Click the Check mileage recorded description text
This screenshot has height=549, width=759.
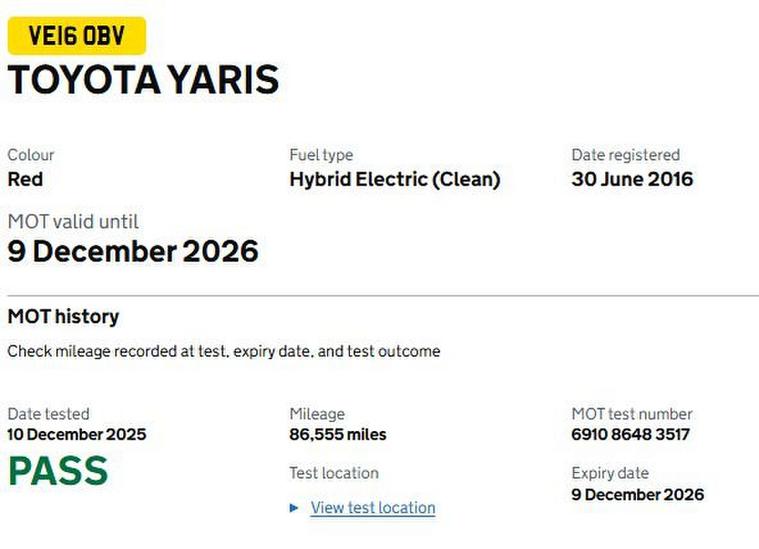coord(223,352)
